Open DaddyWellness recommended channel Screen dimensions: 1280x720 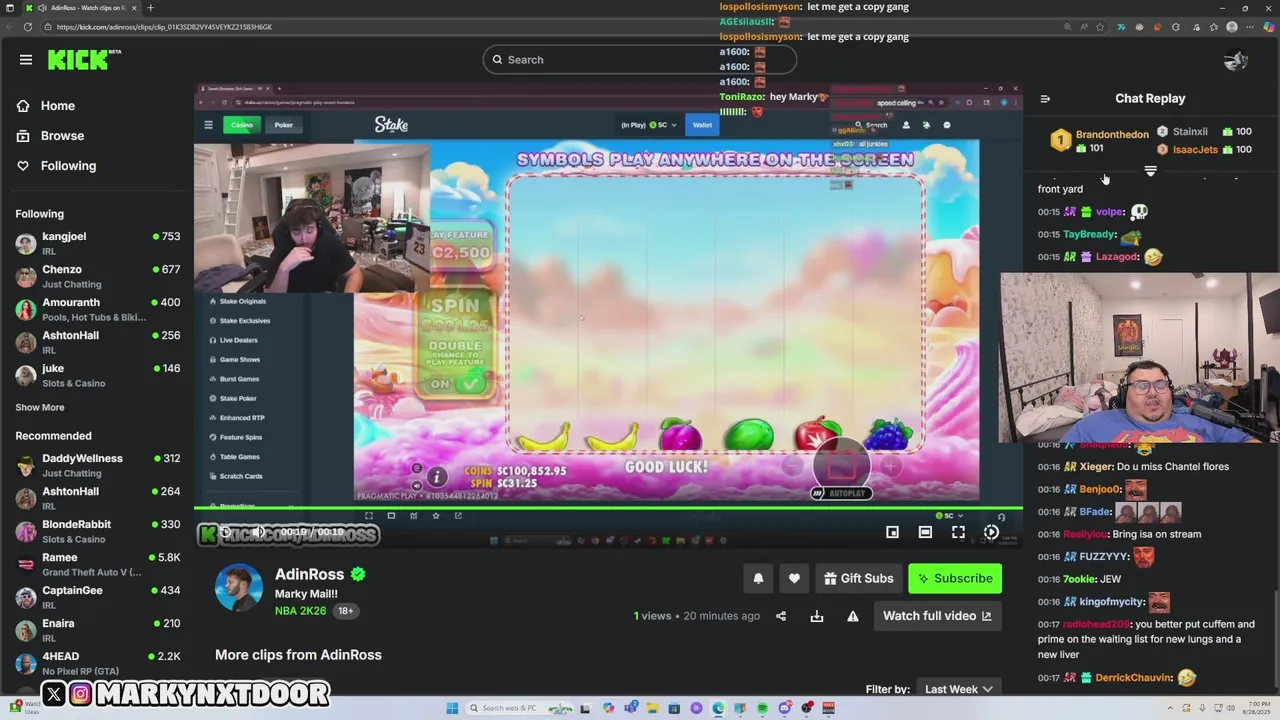(96, 465)
